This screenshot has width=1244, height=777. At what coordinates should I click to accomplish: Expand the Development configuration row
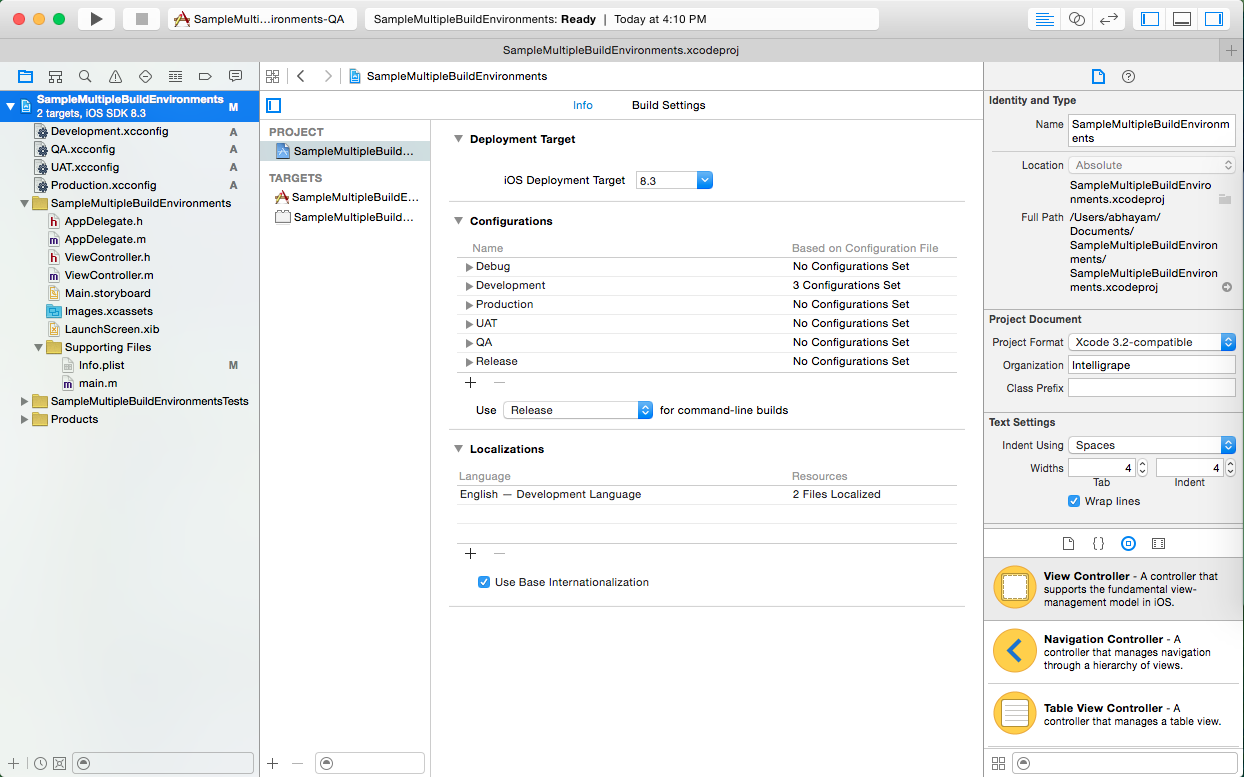tap(469, 286)
